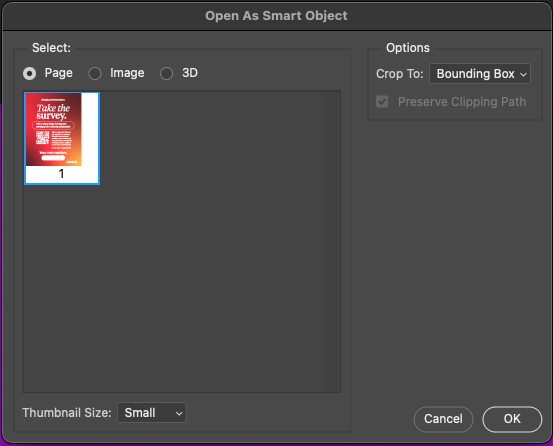553x446 pixels.
Task: Click the Open As Smart Object title bar
Action: pos(276,16)
